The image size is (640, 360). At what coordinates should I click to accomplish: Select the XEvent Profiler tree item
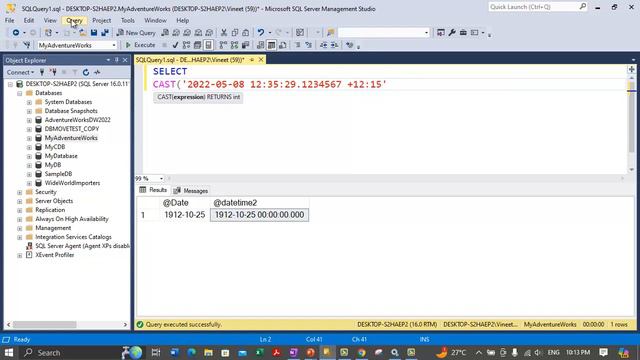pos(55,255)
